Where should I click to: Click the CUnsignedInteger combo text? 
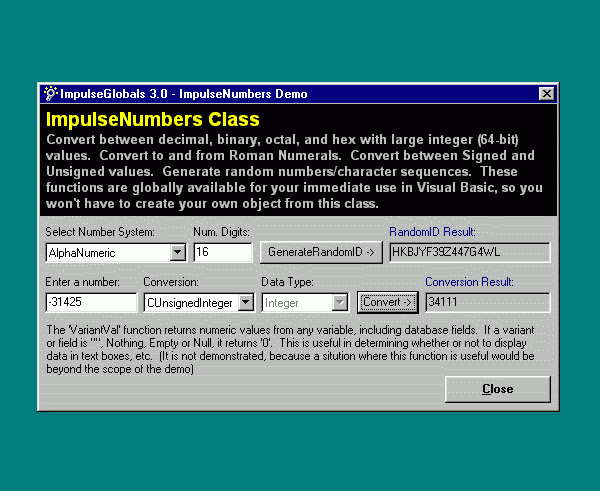191,303
